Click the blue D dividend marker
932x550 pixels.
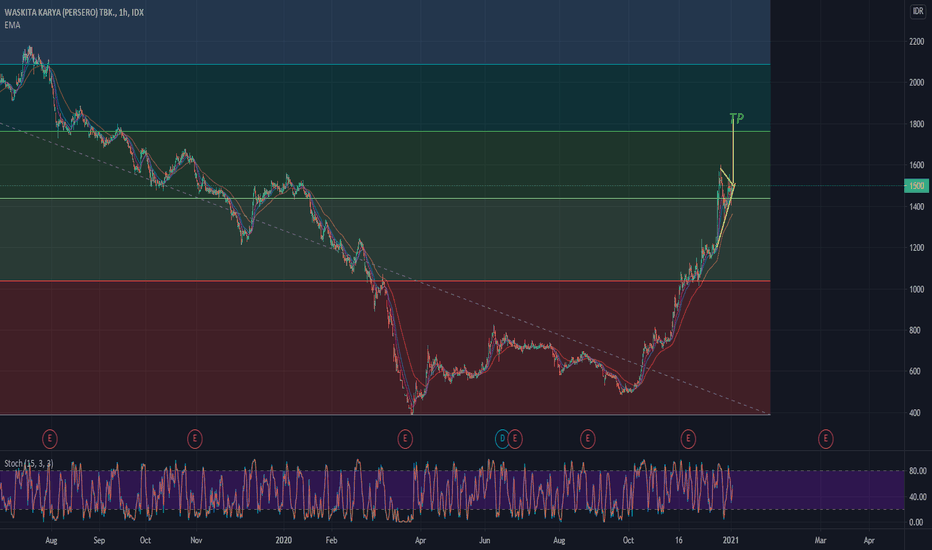502,439
